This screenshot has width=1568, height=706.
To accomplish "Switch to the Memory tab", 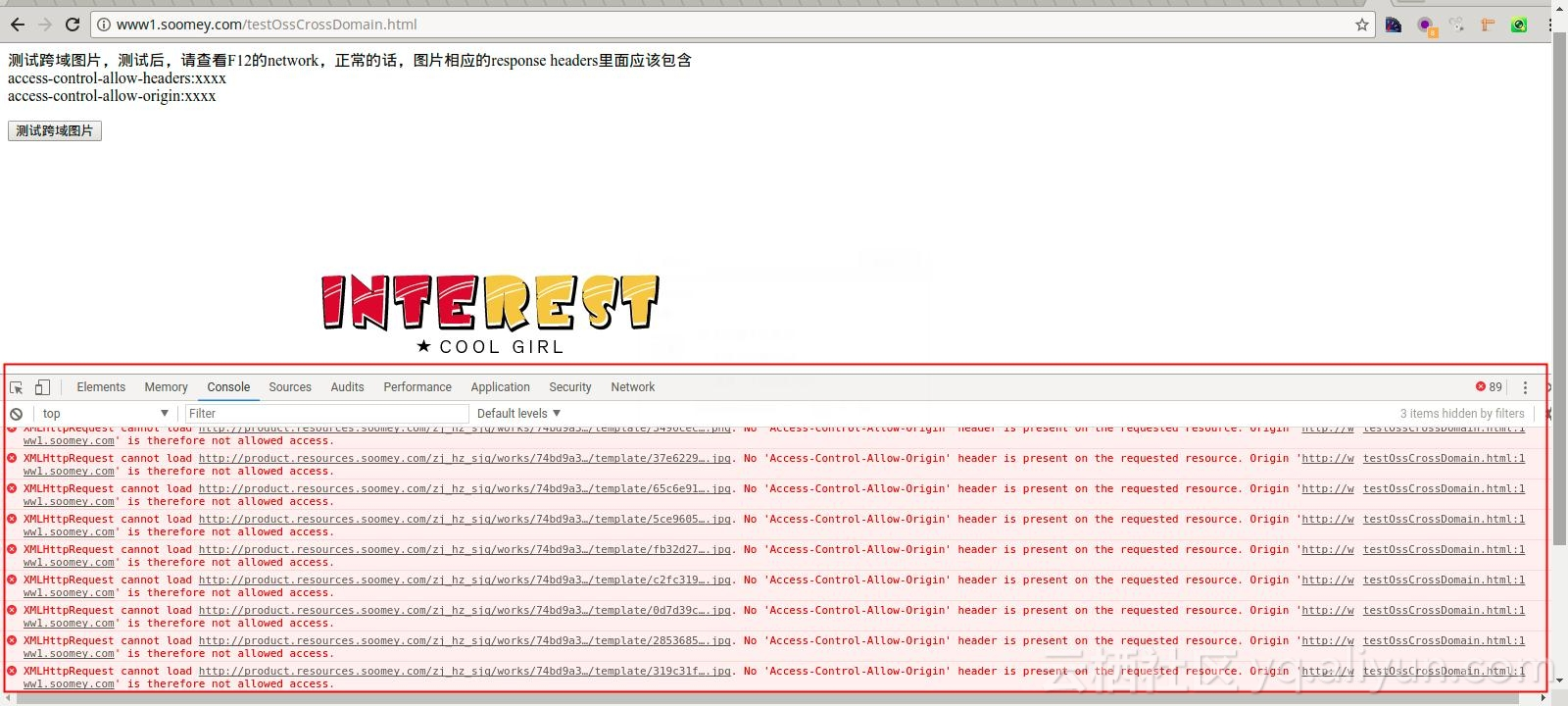I will coord(166,387).
